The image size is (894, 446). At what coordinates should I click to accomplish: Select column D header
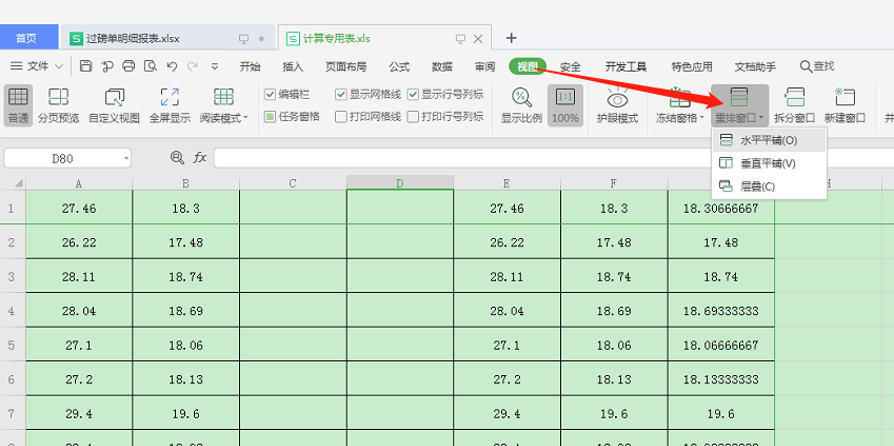click(400, 183)
